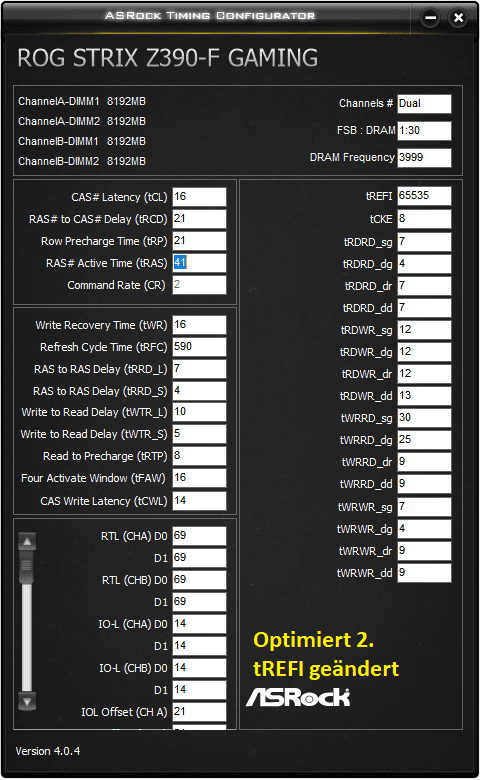Click the tWRWR_sg value field

pyautogui.click(x=424, y=507)
